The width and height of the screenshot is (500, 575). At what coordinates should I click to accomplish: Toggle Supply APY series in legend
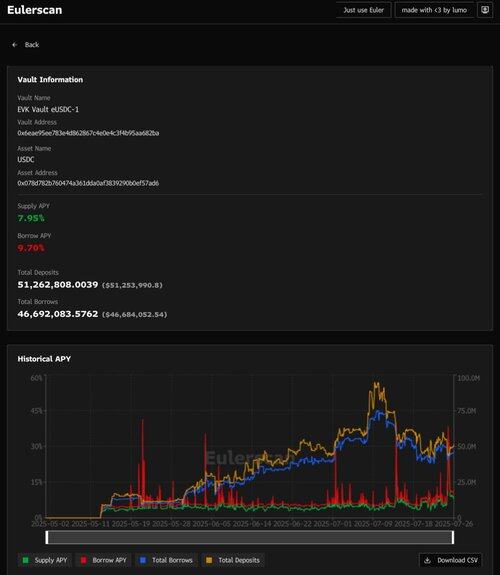coord(45,560)
